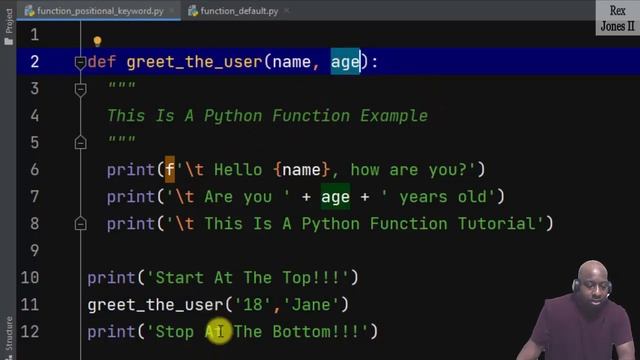
Task: Click highlighted 'f' prefix on line 6
Action: tap(170, 169)
